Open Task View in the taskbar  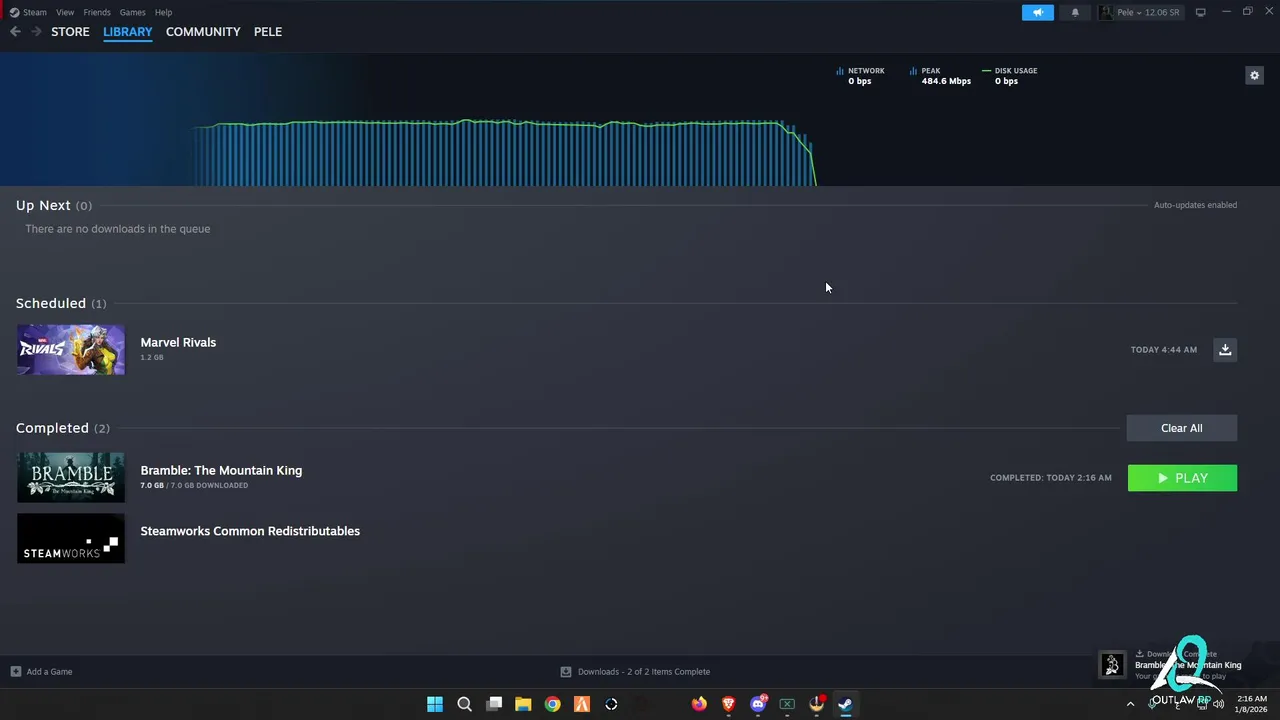click(x=494, y=704)
